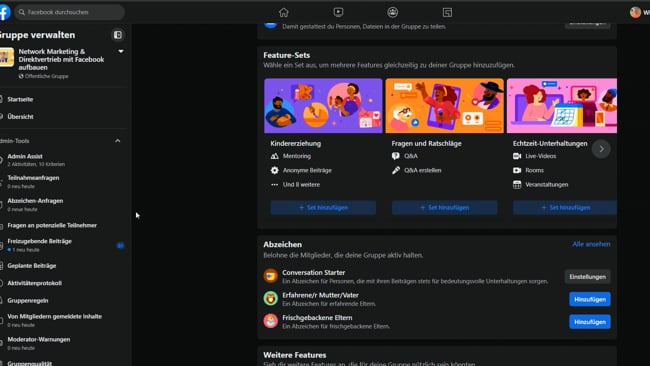Click the Mentoring feature icon
The image size is (650, 366).
(274, 156)
